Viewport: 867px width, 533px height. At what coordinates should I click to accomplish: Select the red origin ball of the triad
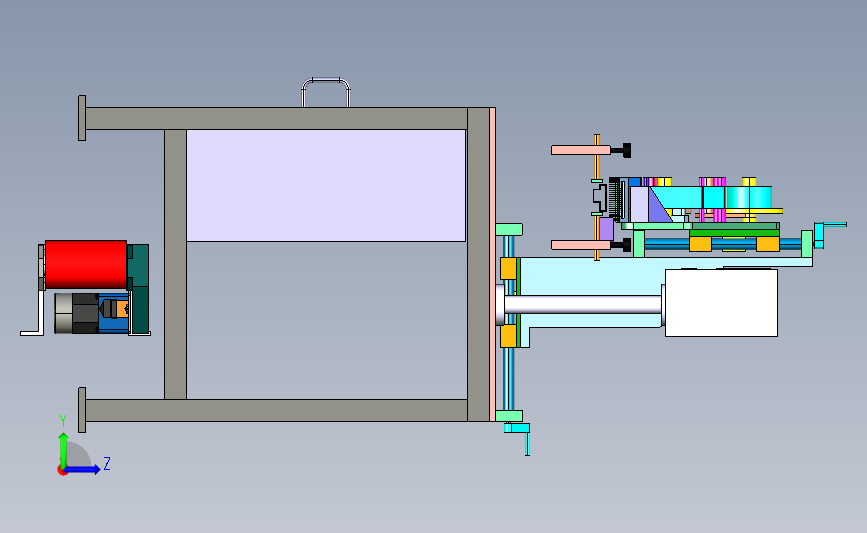(x=62, y=471)
